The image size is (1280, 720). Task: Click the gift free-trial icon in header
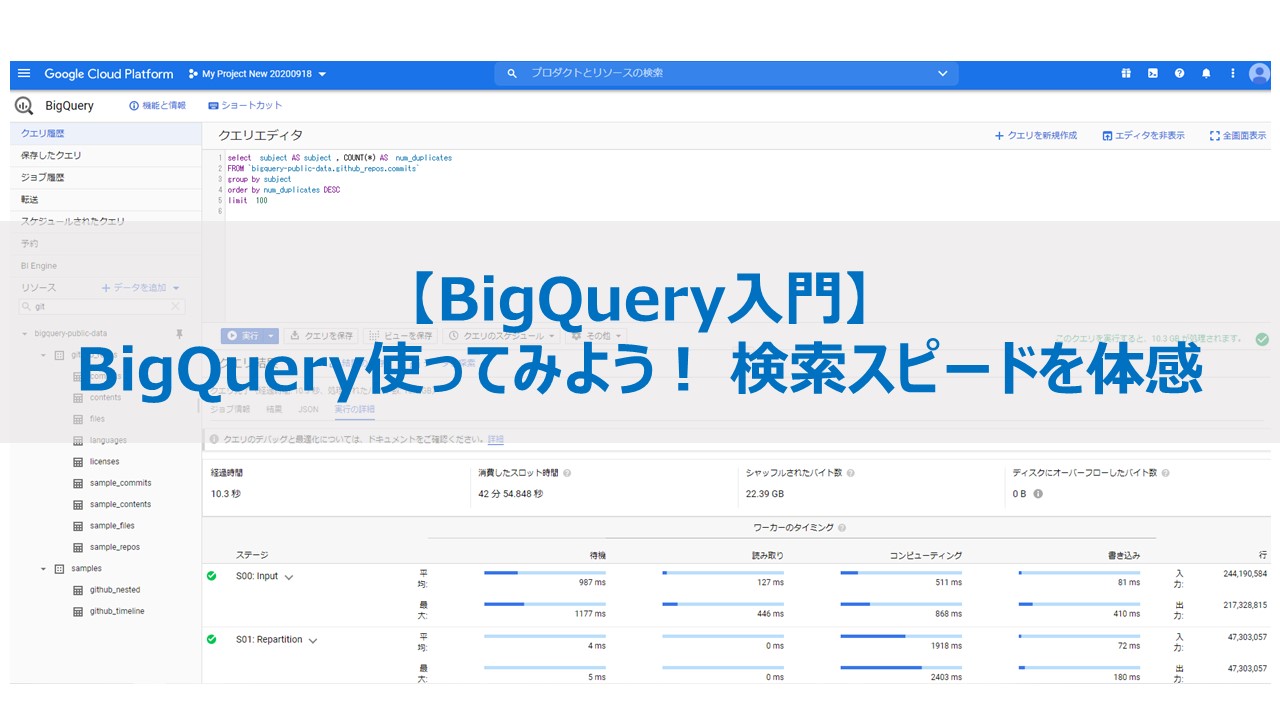(x=1126, y=73)
